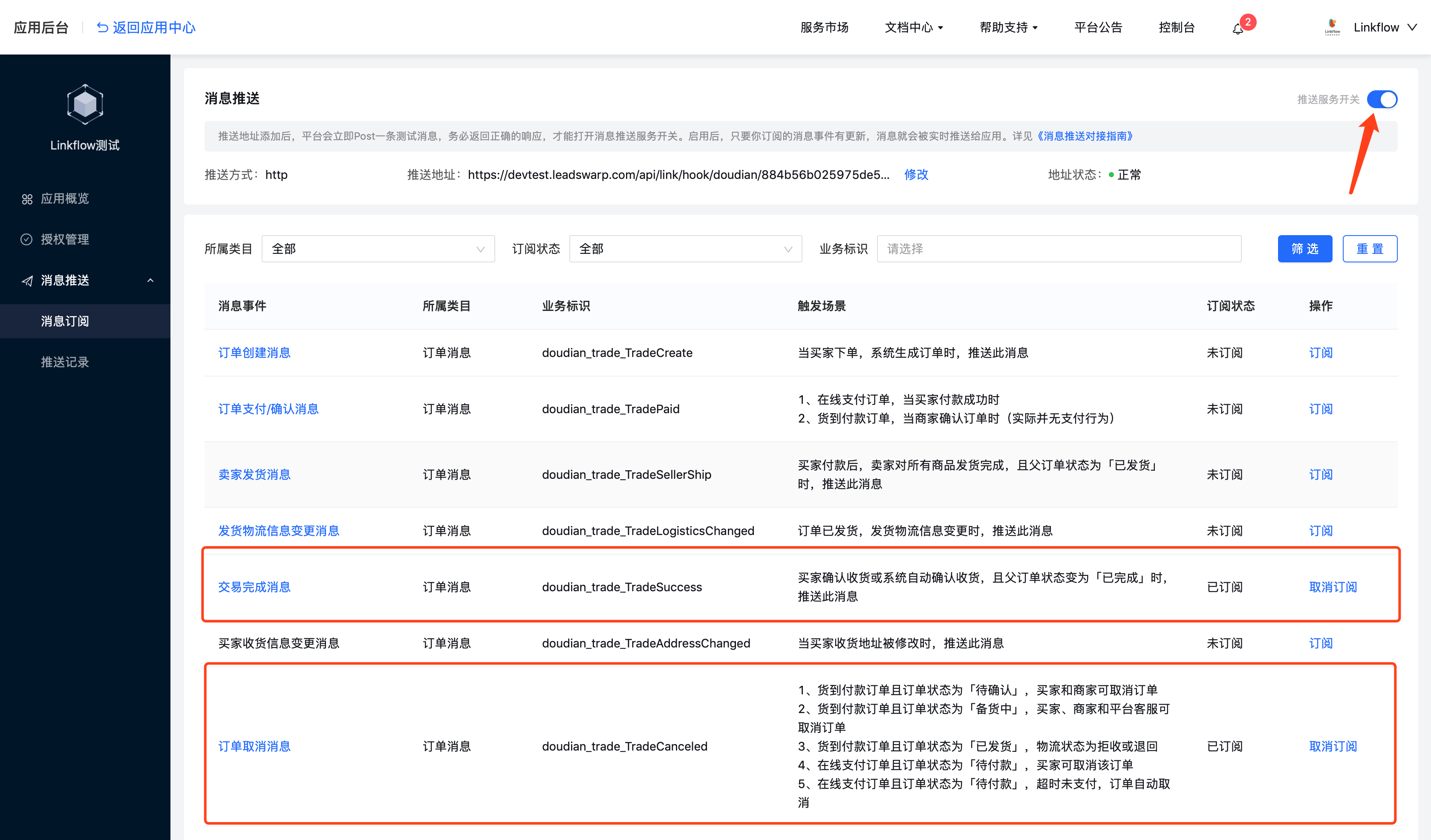Click the 重置 button
The width and height of the screenshot is (1431, 840).
(1369, 249)
